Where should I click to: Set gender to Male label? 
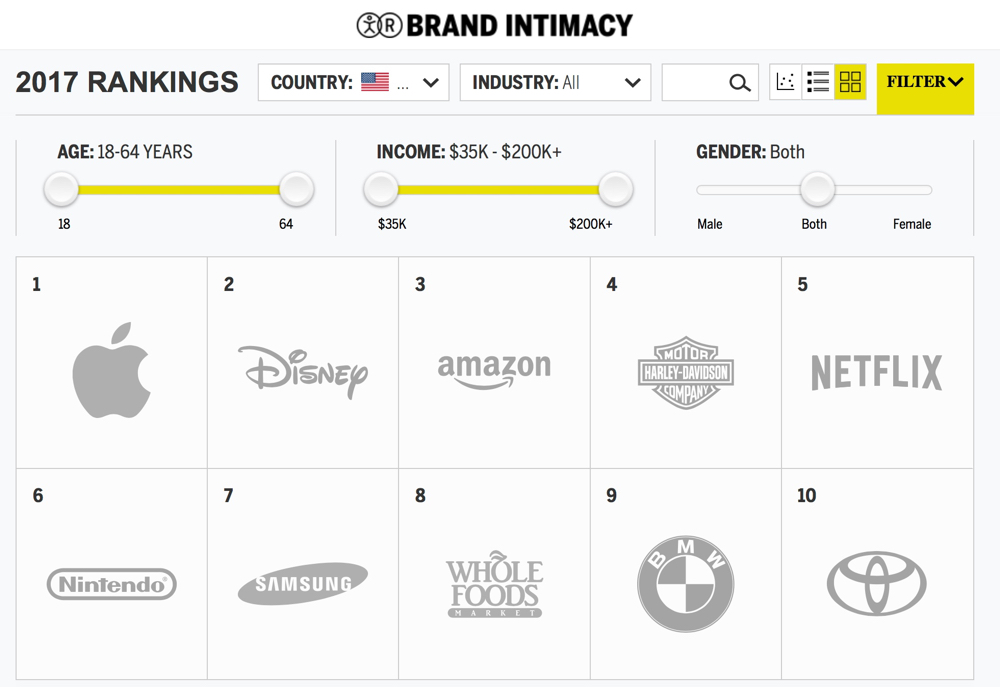coord(710,224)
